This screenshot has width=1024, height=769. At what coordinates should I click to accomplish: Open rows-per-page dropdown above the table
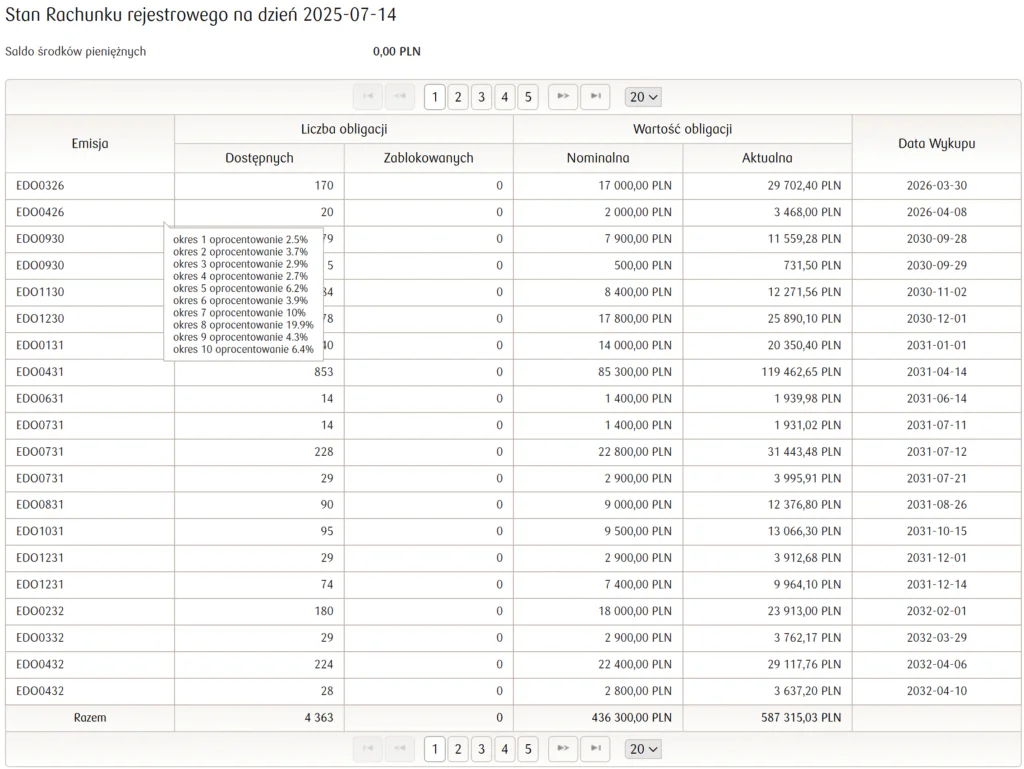click(x=643, y=97)
